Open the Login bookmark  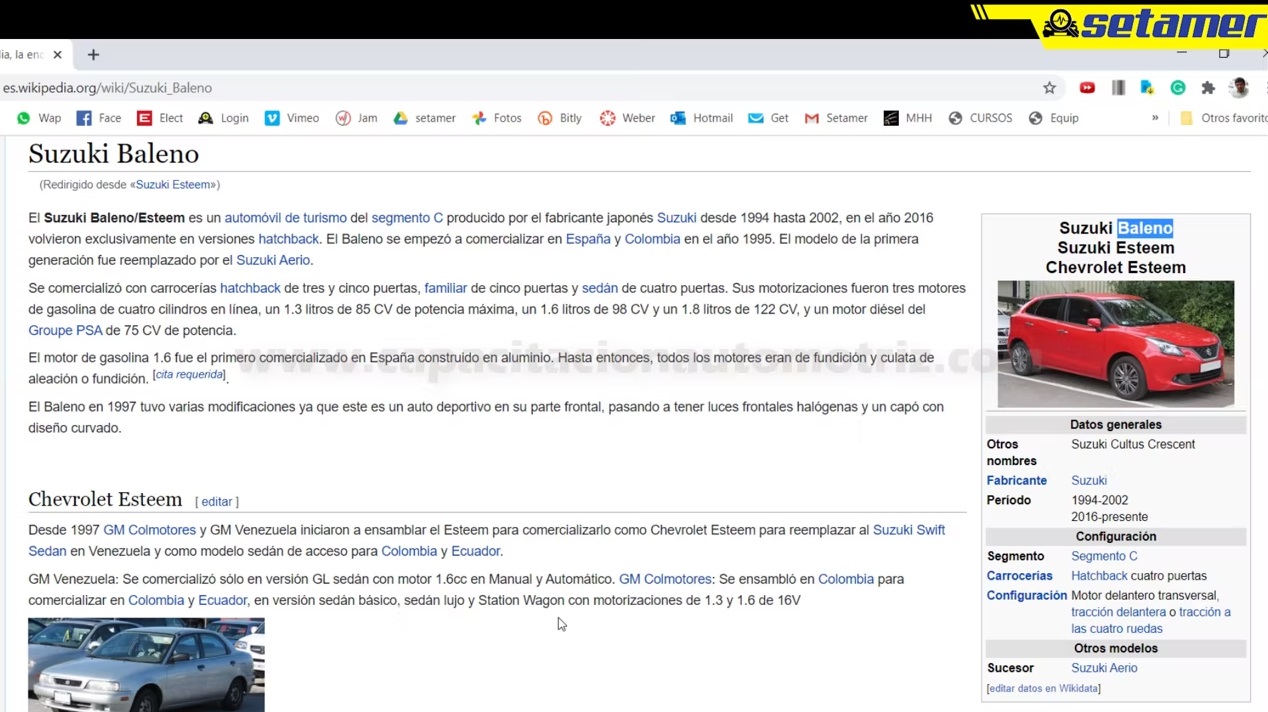[x=223, y=118]
